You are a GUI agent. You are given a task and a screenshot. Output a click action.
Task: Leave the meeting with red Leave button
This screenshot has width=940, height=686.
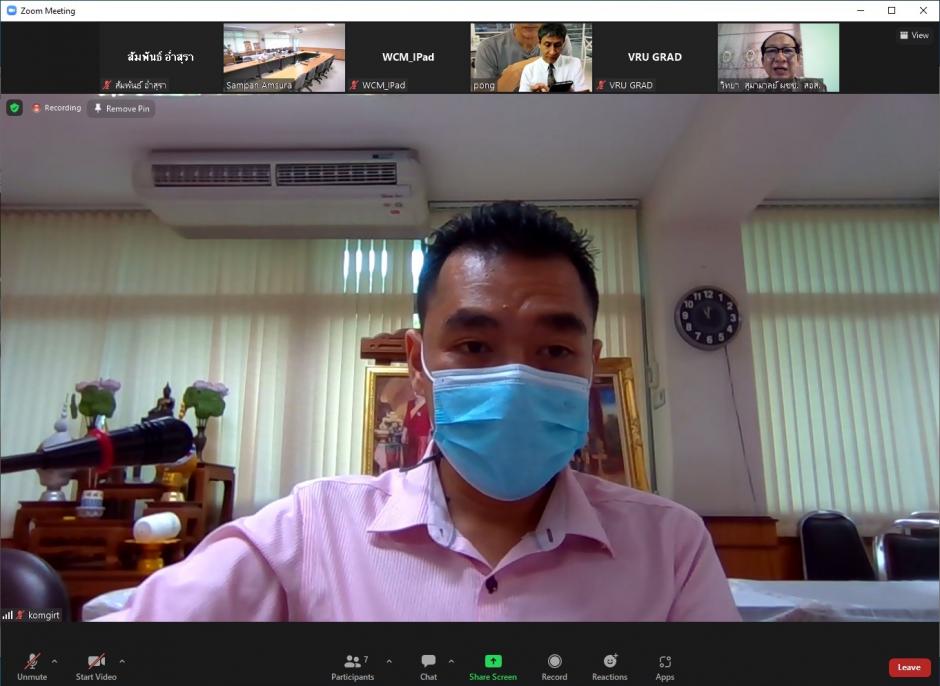coord(909,667)
